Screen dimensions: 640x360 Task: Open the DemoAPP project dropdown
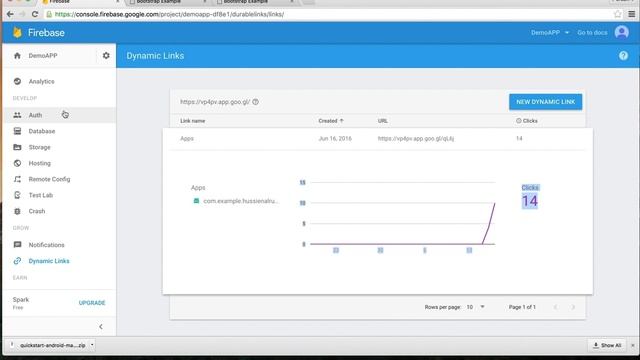tap(550, 32)
